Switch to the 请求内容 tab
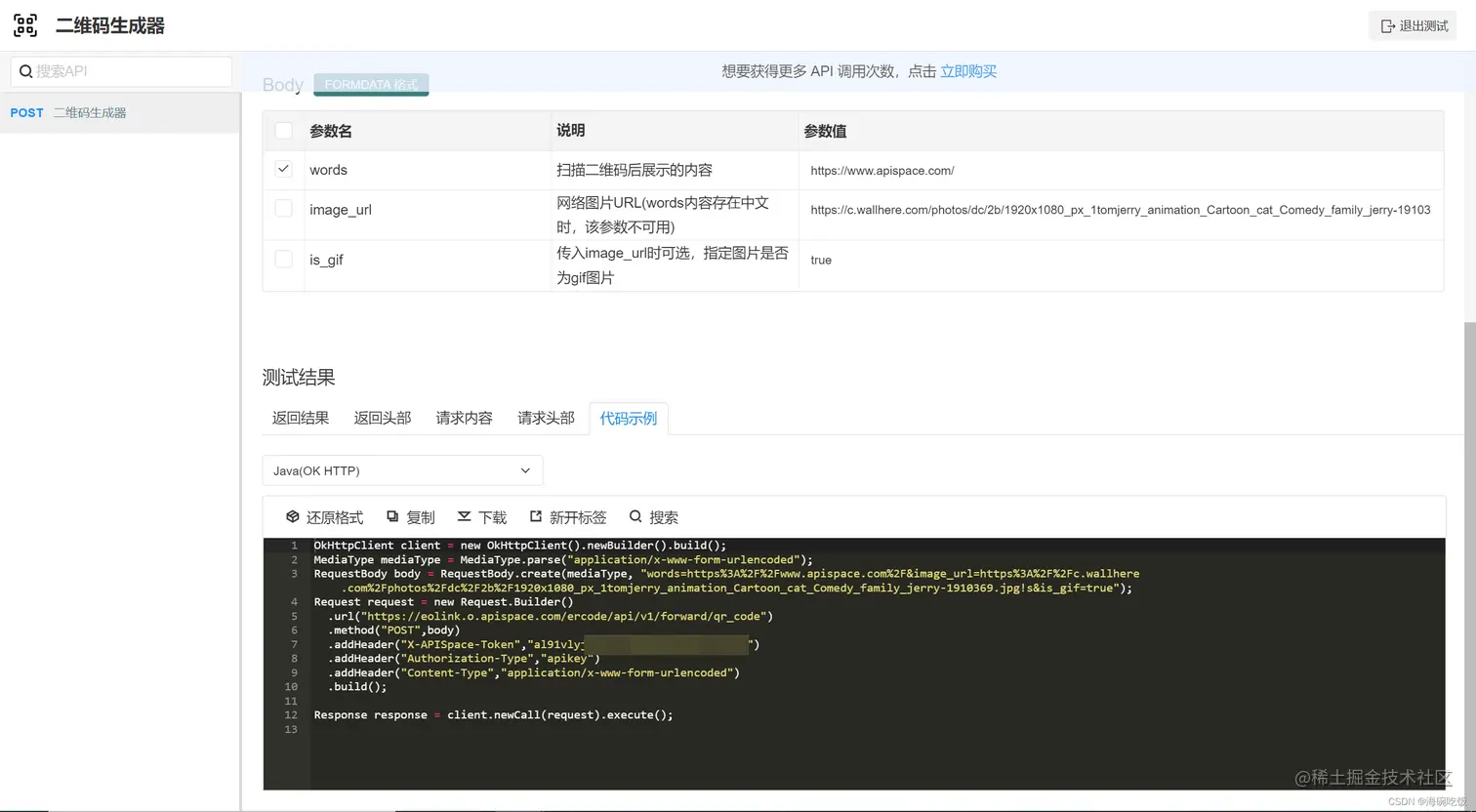This screenshot has height=812, width=1476. (464, 418)
